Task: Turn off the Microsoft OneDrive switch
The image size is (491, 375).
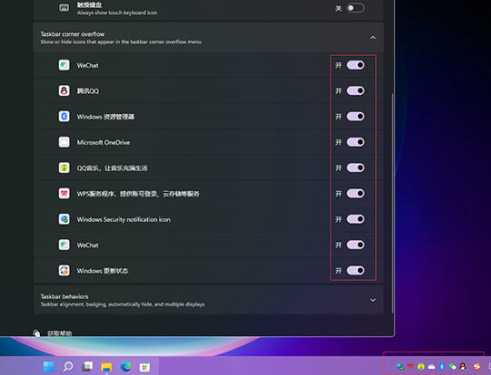Action: 355,142
